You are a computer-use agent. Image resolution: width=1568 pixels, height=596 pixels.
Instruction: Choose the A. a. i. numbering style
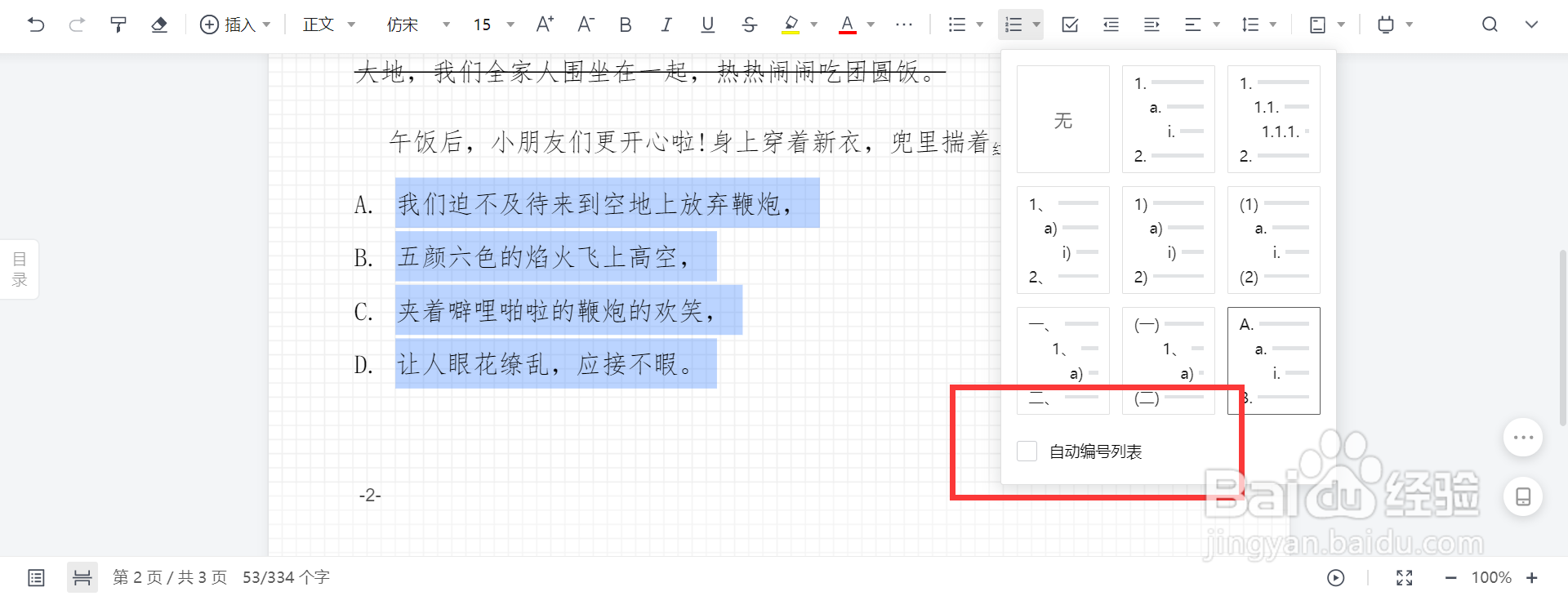pyautogui.click(x=1273, y=361)
